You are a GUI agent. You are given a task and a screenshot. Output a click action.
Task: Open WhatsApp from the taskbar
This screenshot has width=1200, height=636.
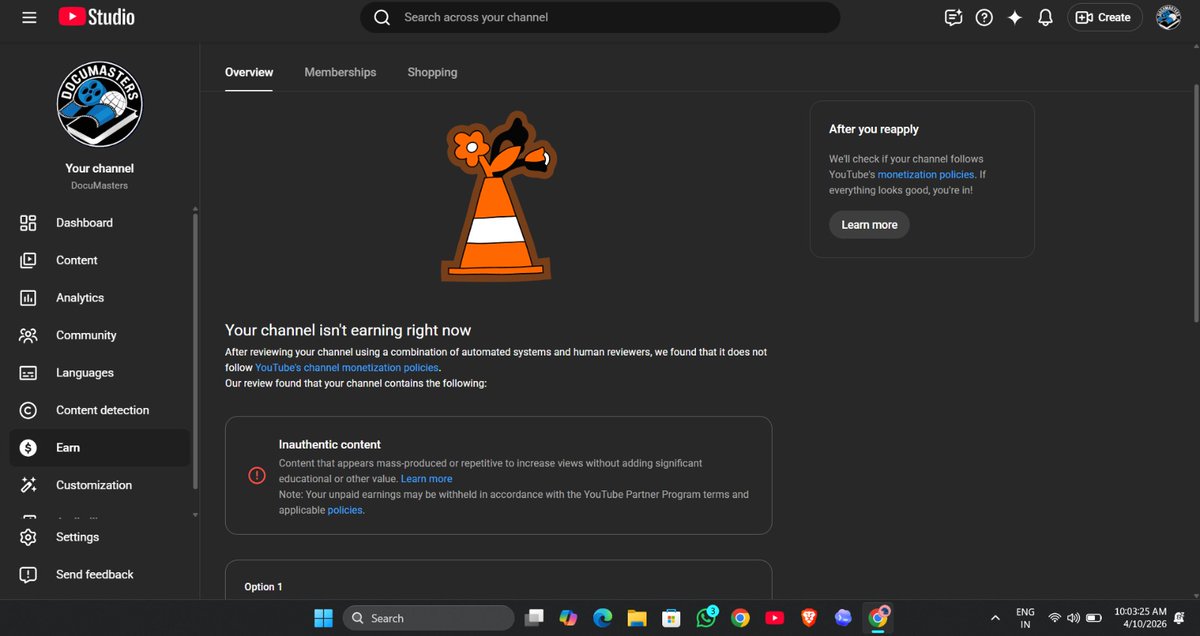click(x=706, y=618)
